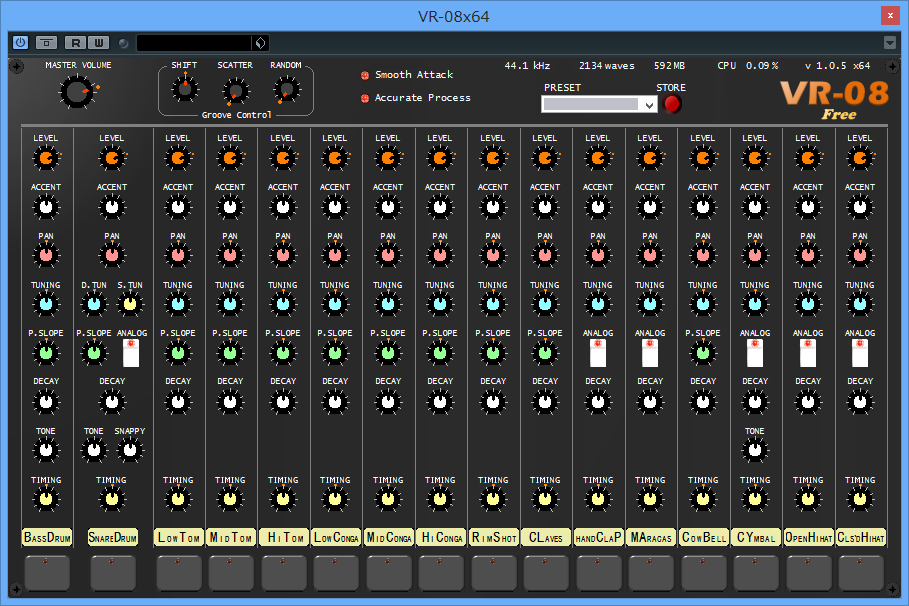This screenshot has height=606, width=909.
Task: Click the R read automation button
Action: (x=75, y=42)
